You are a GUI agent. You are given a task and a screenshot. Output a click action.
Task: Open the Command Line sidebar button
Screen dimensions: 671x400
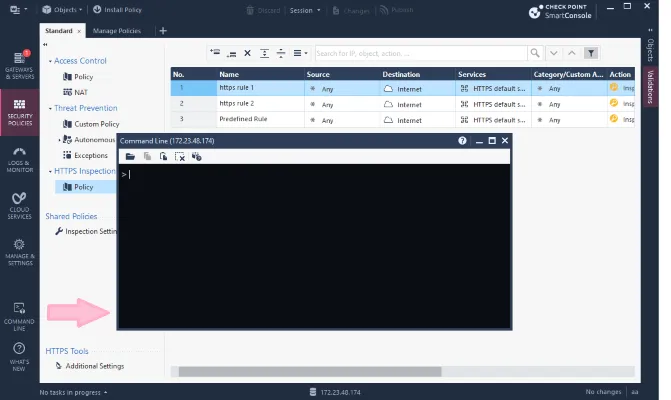coord(19,317)
